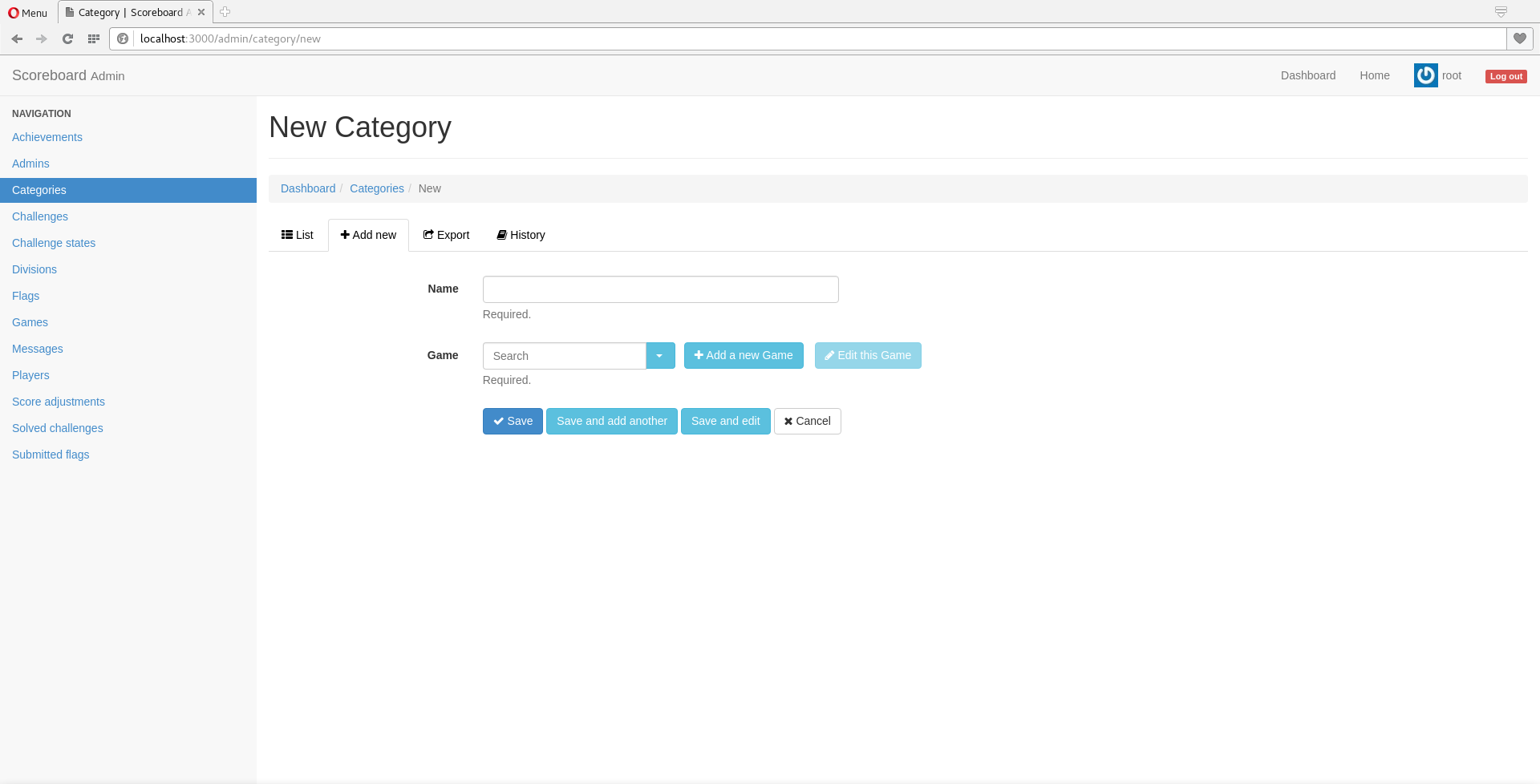Close the Category Scoreboard tab

coord(201,12)
